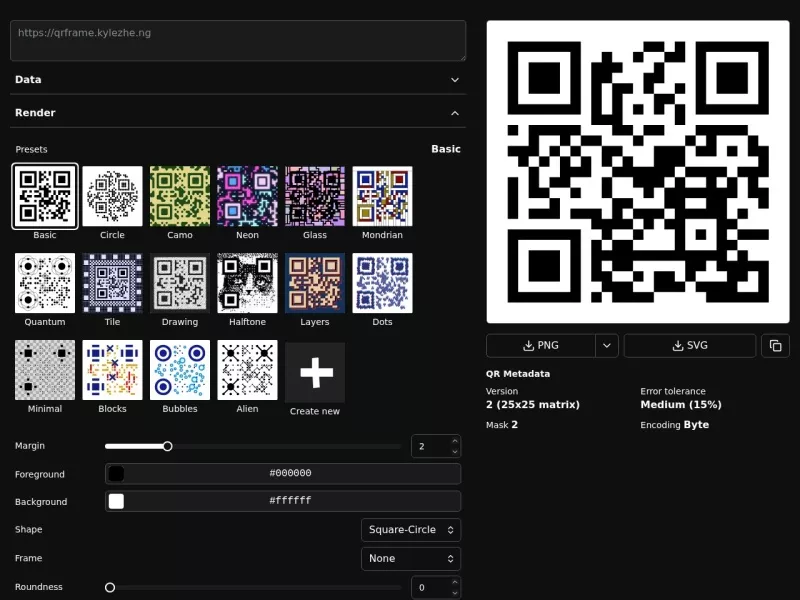Collapse the Render section

(x=238, y=113)
